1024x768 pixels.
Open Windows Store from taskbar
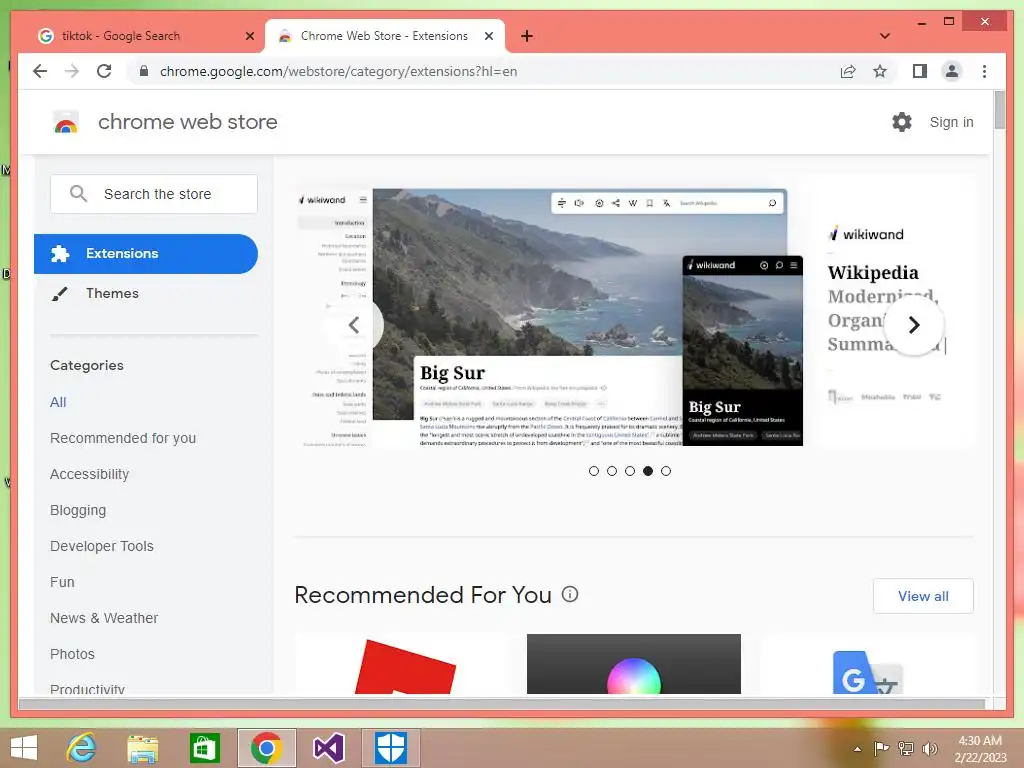tap(204, 748)
